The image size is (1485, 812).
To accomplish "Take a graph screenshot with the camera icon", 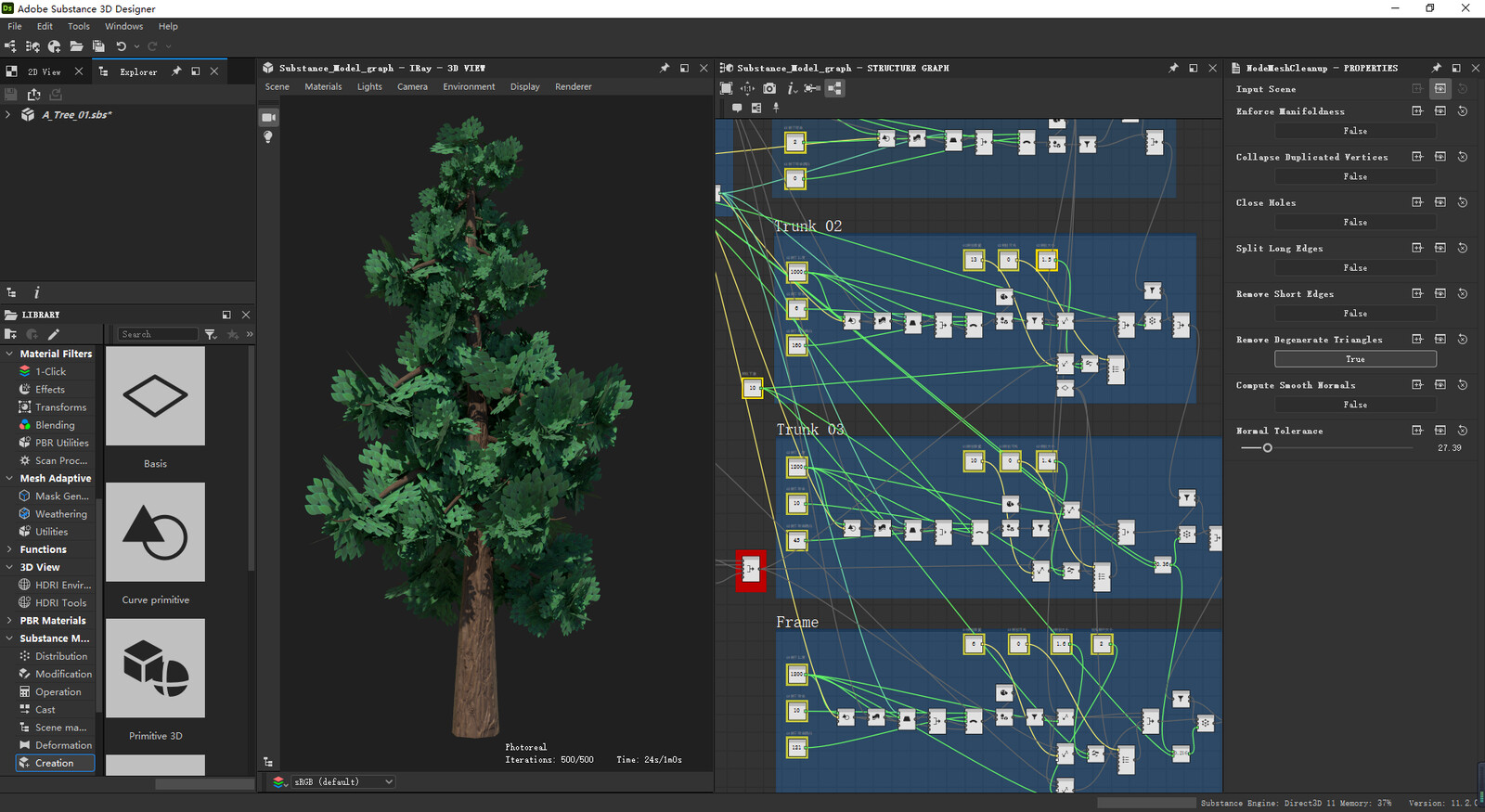I will [x=769, y=88].
